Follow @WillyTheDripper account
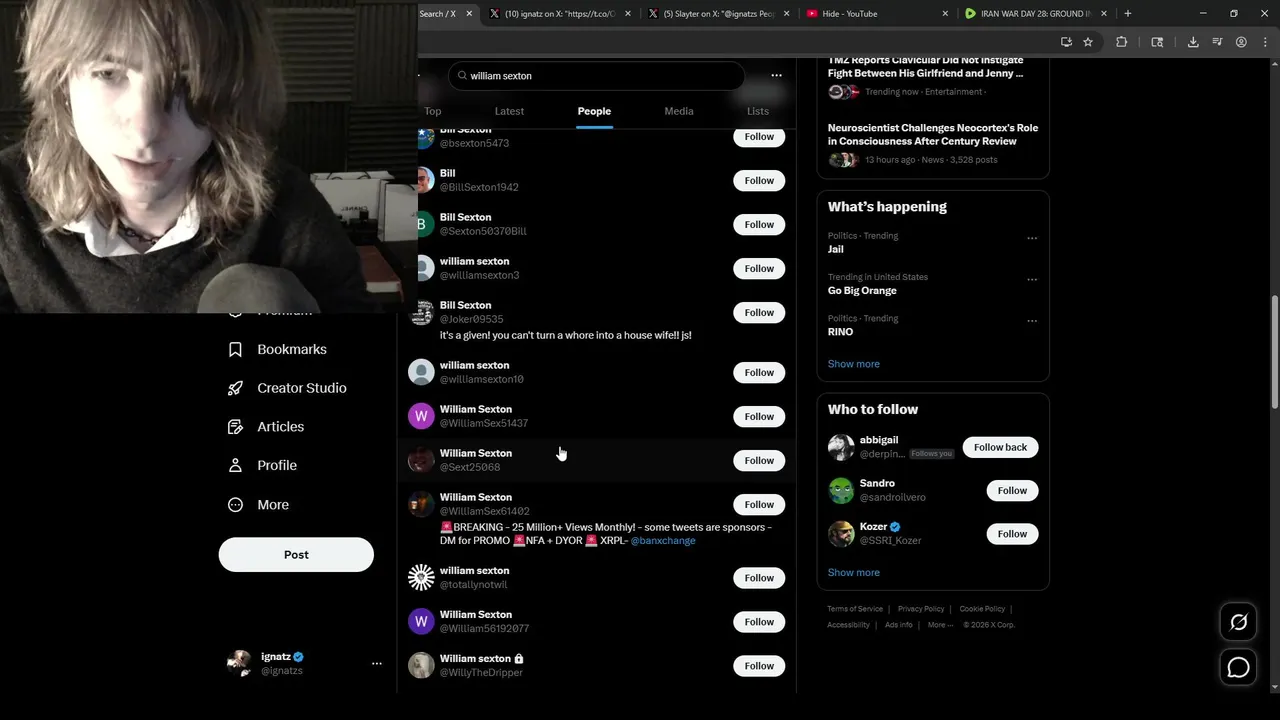1280x720 pixels. (x=759, y=666)
